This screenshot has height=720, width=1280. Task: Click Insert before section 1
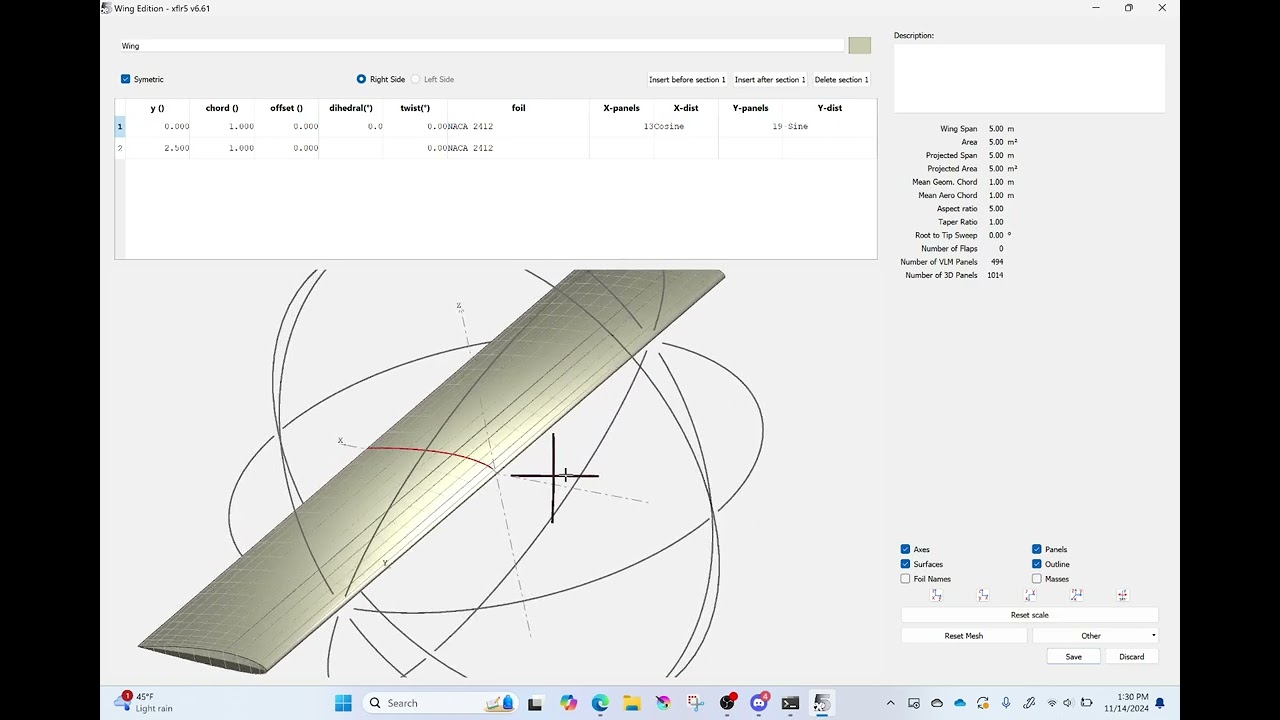click(687, 79)
